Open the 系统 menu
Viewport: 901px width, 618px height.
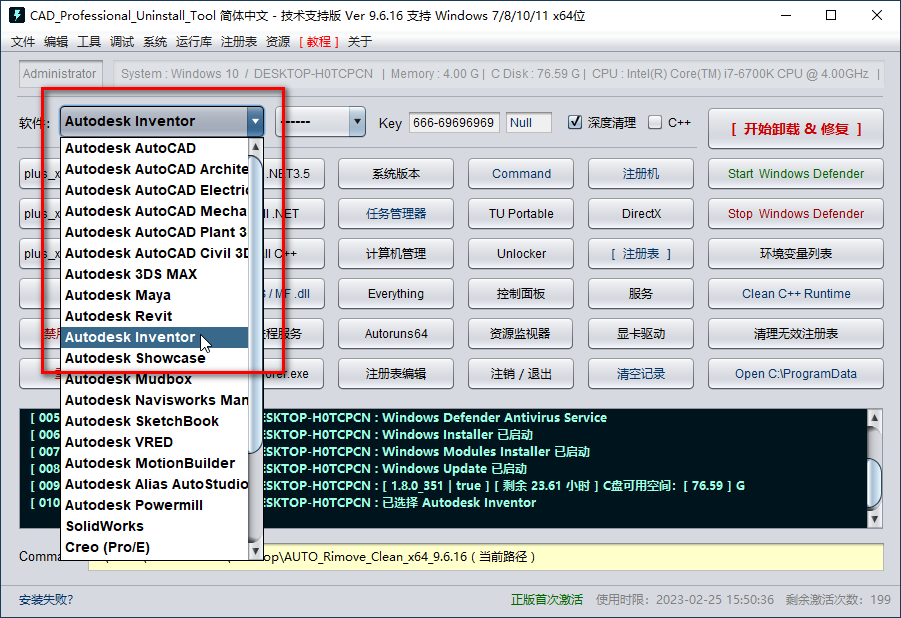click(155, 41)
